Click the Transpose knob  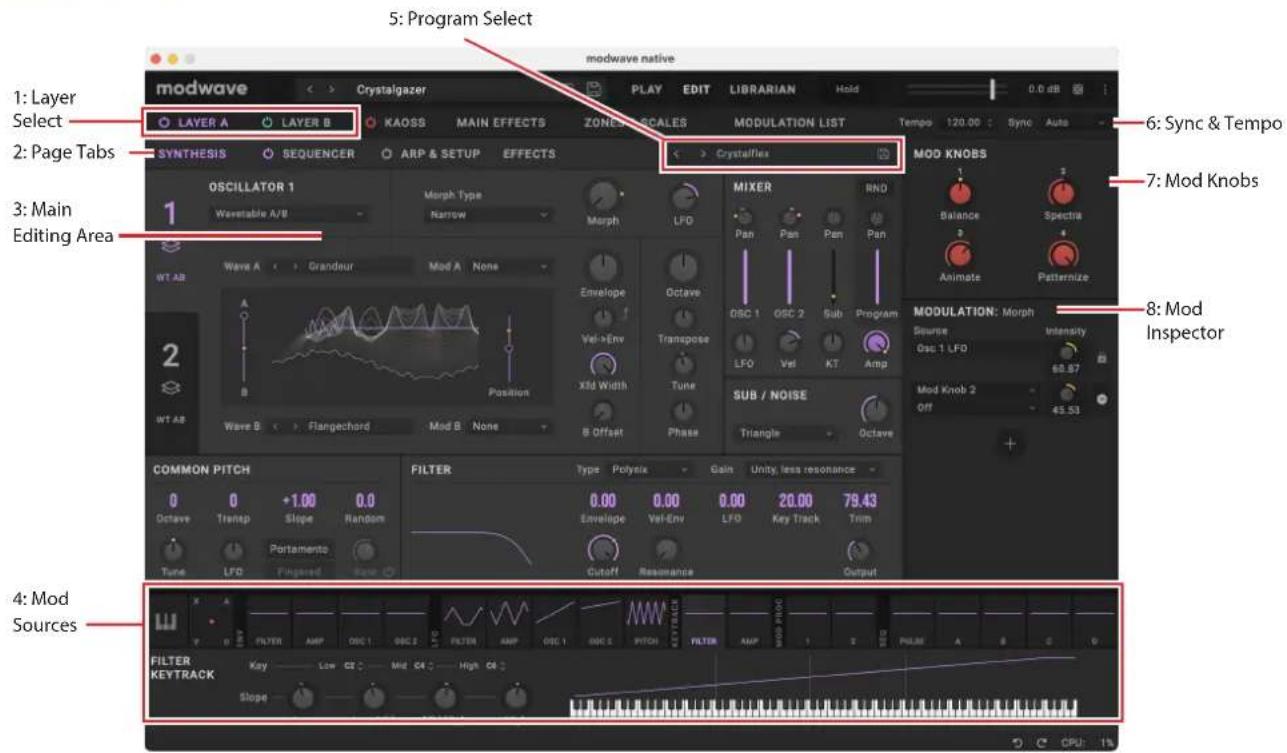[683, 319]
